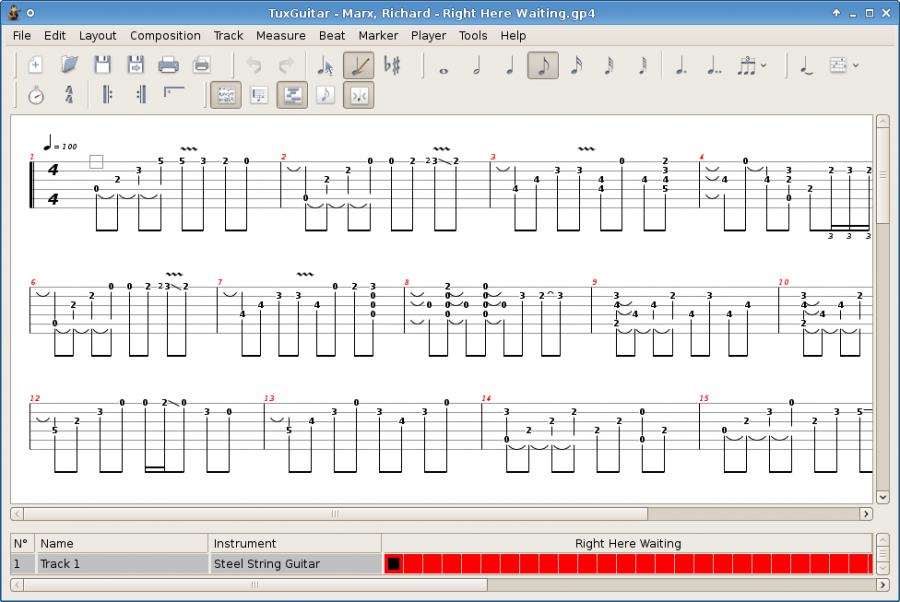Open the File menu
This screenshot has height=602, width=900.
pos(22,36)
